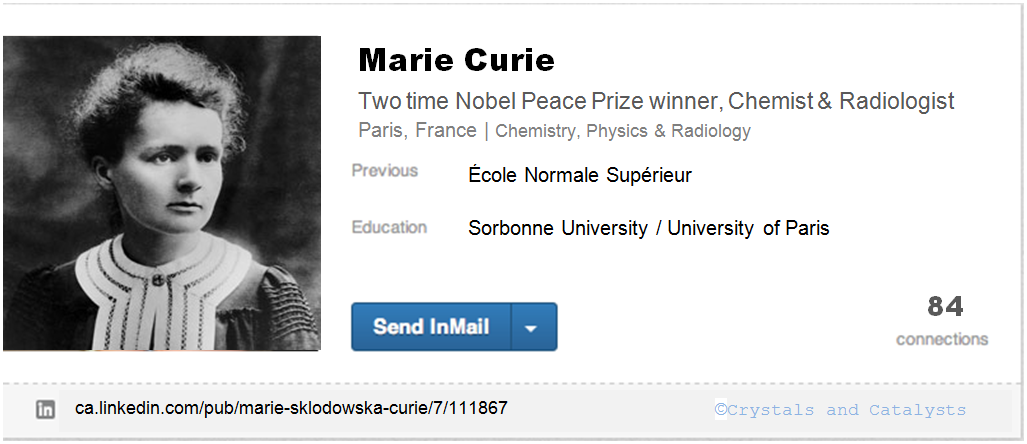Select the University of Paris text

click(x=748, y=228)
